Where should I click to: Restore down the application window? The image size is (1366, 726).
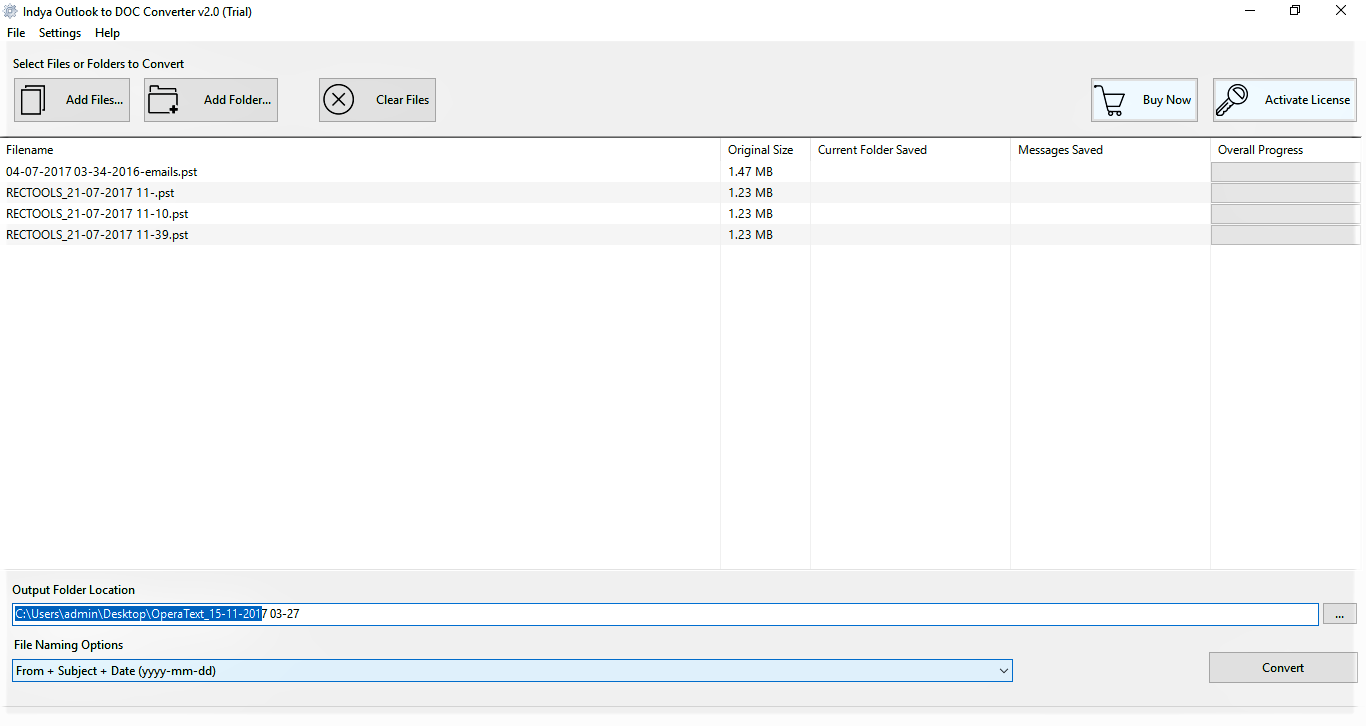point(1295,11)
